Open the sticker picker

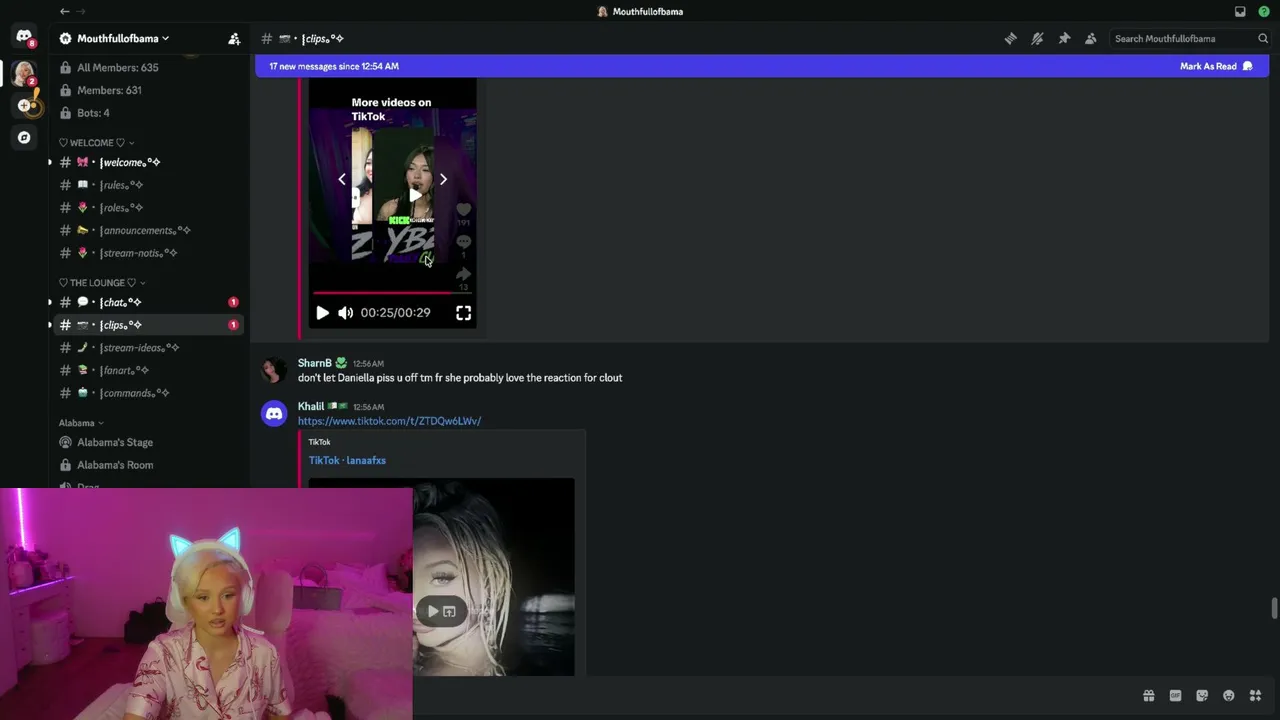[x=1202, y=696]
